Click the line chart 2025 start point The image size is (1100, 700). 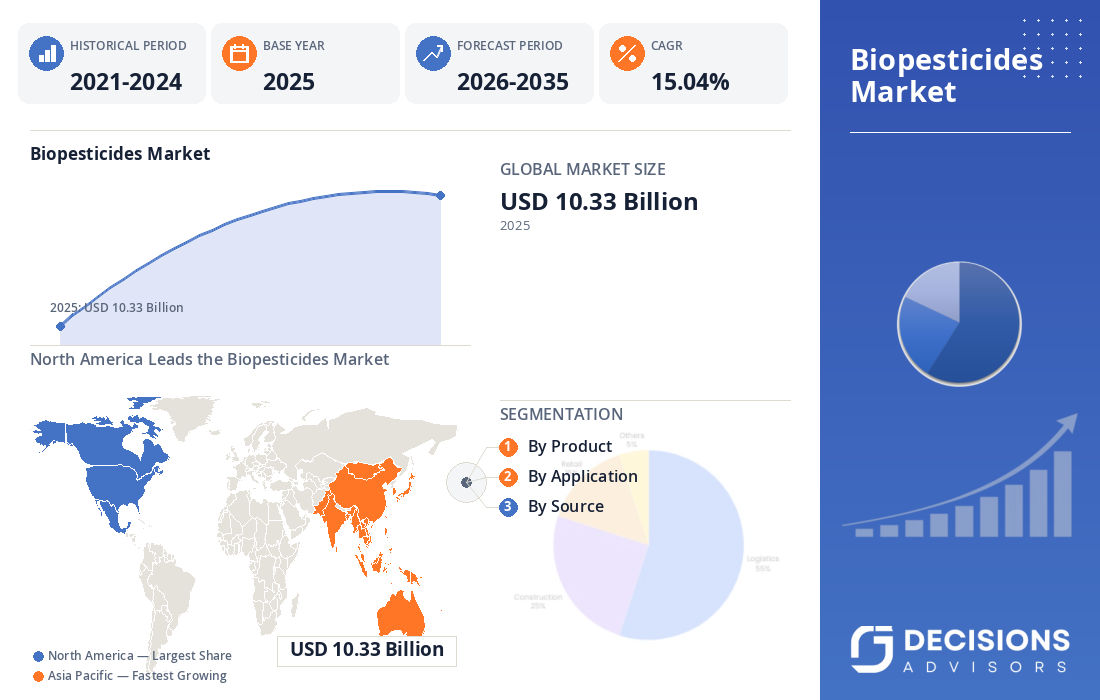[x=60, y=326]
